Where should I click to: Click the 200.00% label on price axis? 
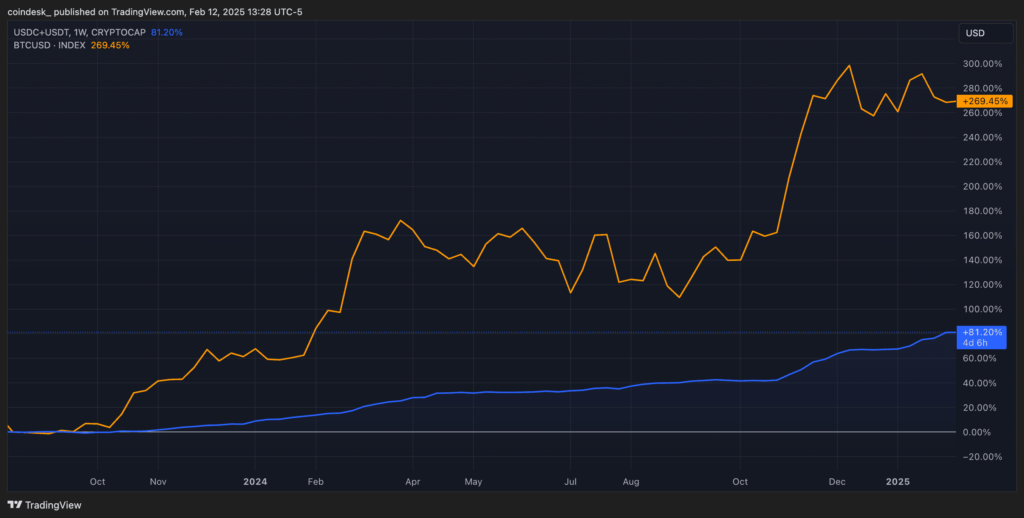980,186
